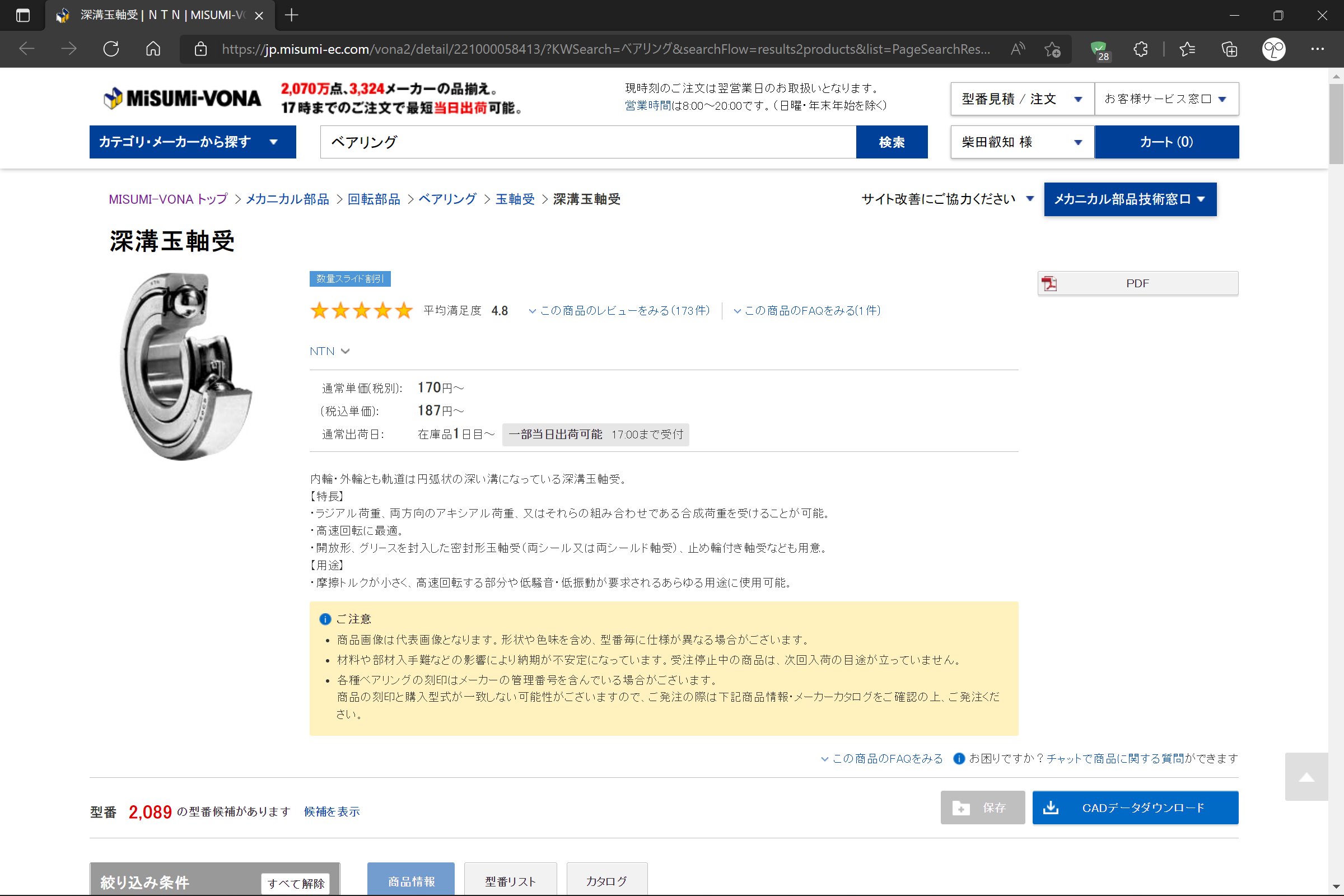Open the collections icon
The image size is (1344, 896).
point(1229,49)
